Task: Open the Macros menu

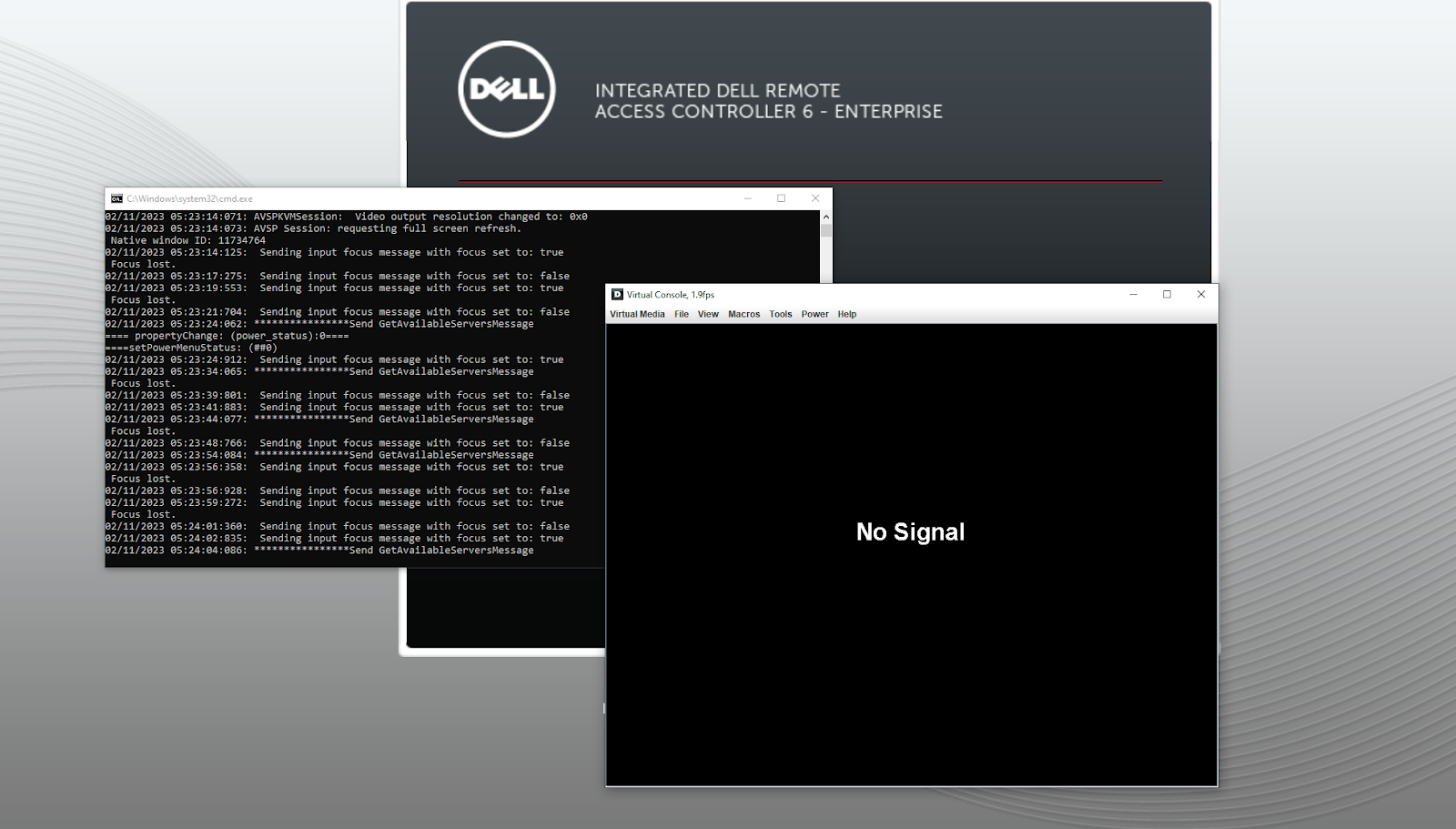Action: tap(743, 314)
